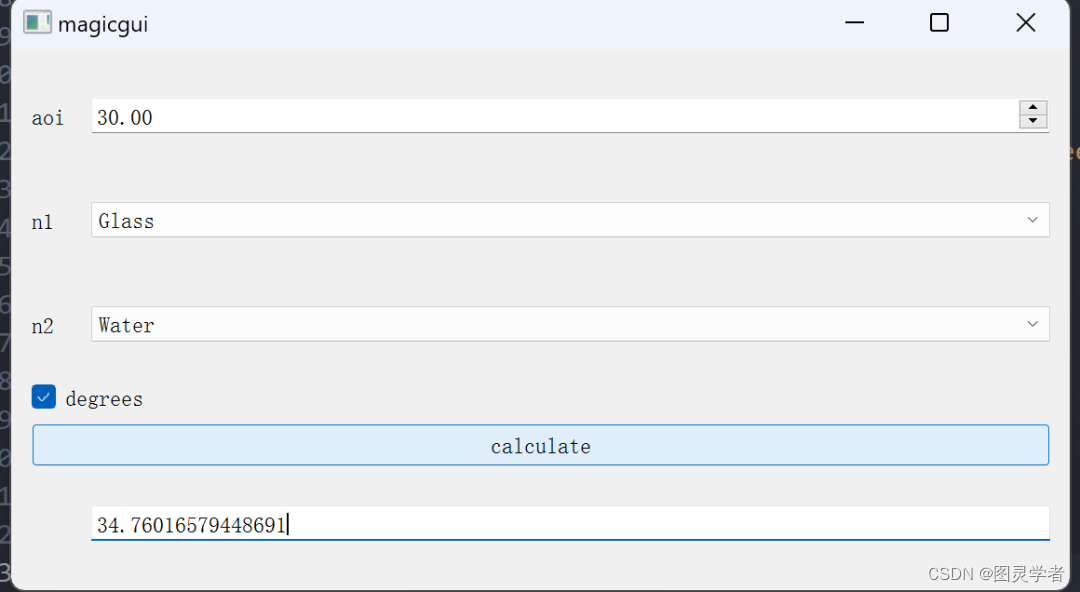Click the n1 dropdown chevron arrow
This screenshot has width=1080, height=592.
pos(1033,220)
